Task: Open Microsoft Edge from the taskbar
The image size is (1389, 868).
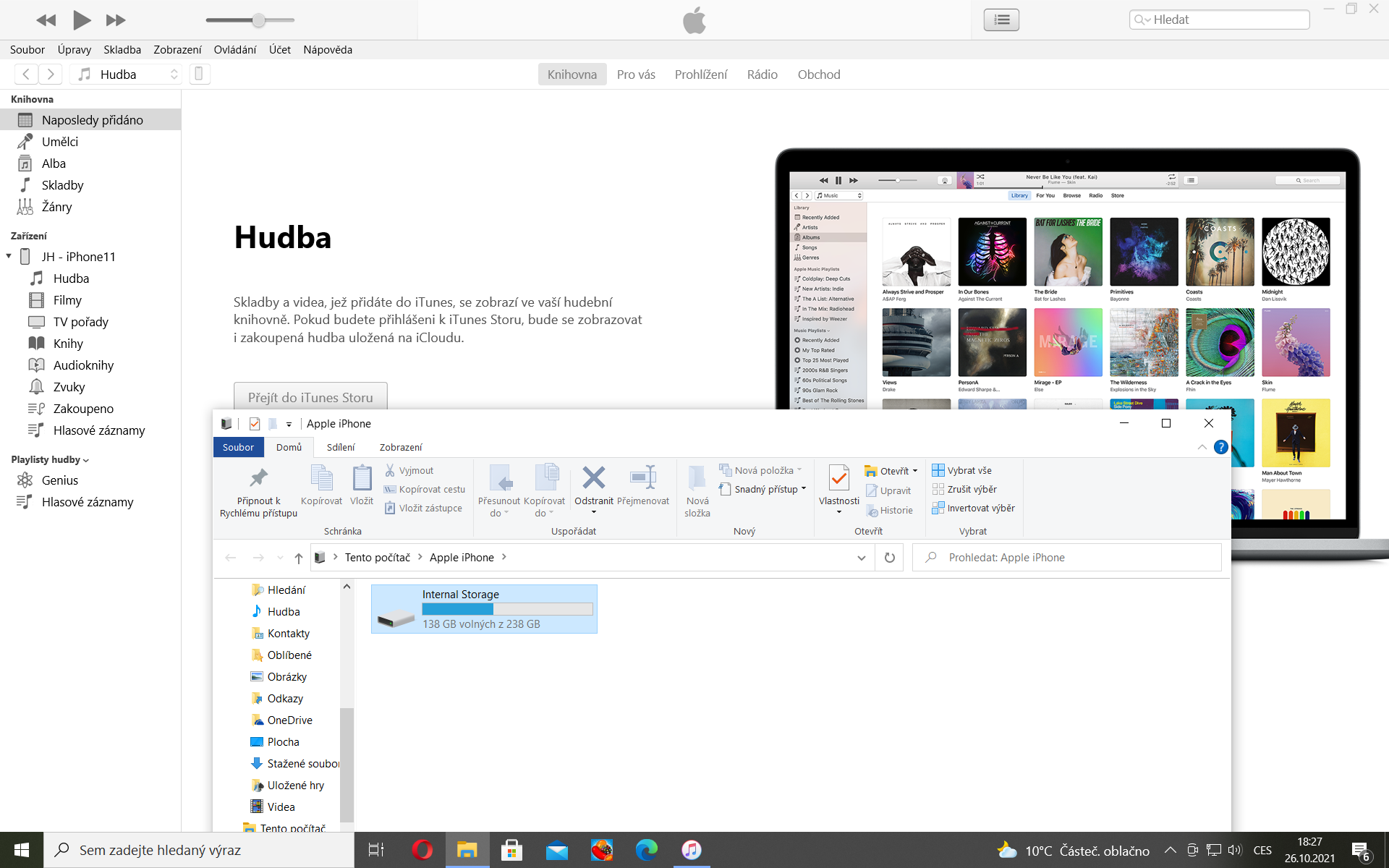Action: [646, 850]
